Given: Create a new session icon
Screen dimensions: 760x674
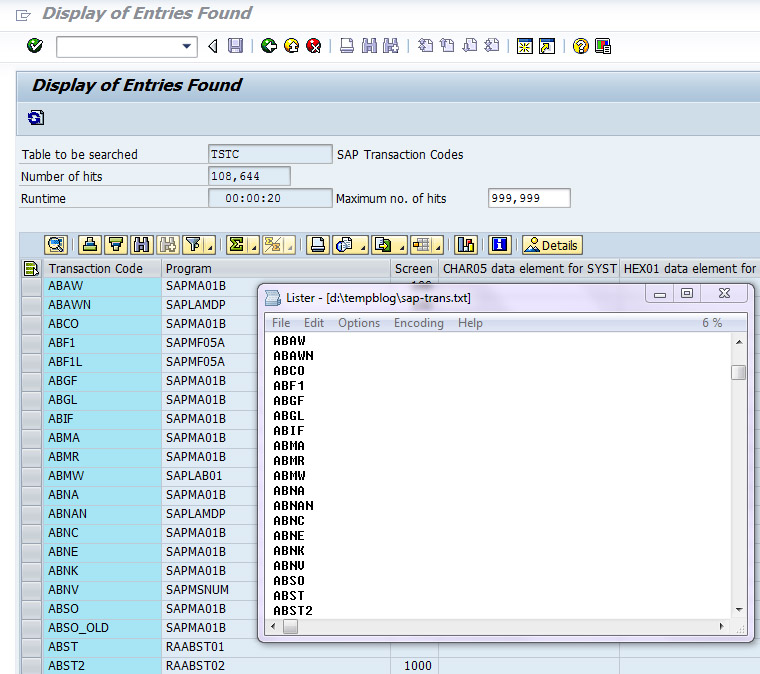Looking at the screenshot, I should tap(524, 47).
